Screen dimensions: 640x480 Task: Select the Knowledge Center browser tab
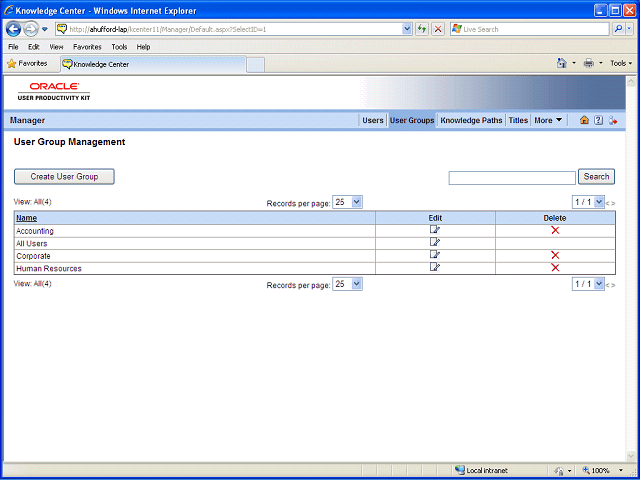point(153,64)
